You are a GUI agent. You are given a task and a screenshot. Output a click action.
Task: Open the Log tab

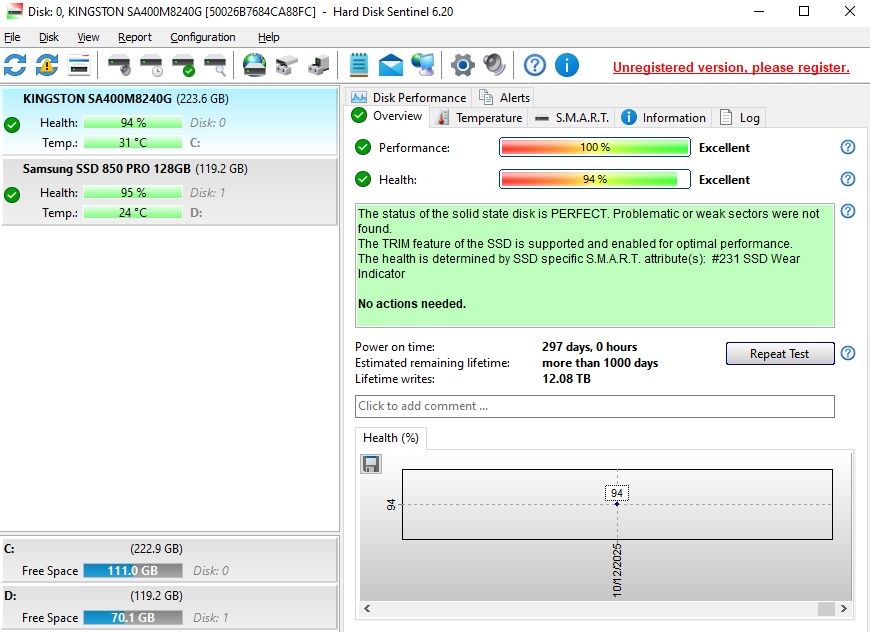coord(740,118)
